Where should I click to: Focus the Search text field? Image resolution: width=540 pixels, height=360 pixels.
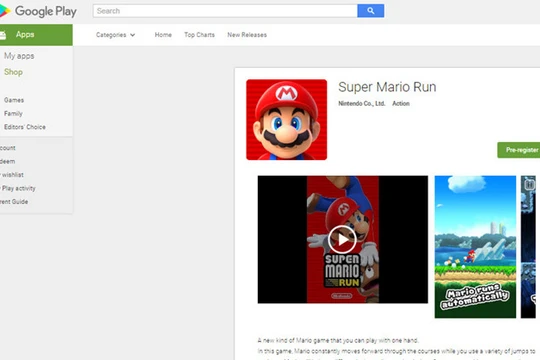[225, 11]
